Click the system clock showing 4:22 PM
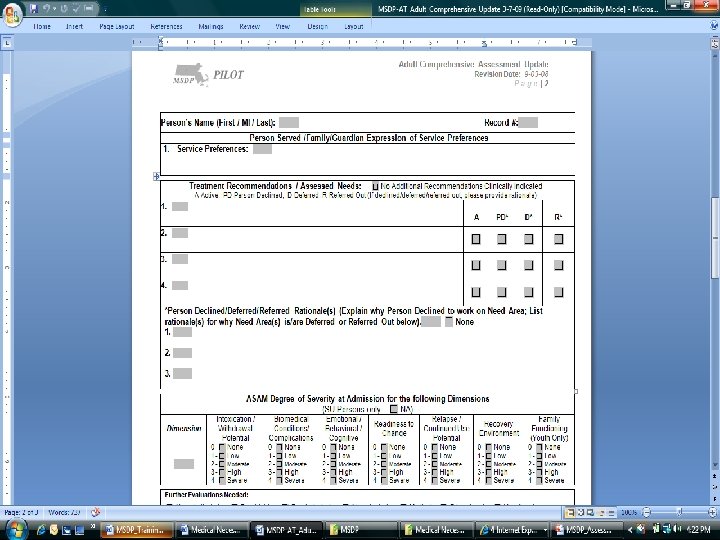 [x=699, y=530]
